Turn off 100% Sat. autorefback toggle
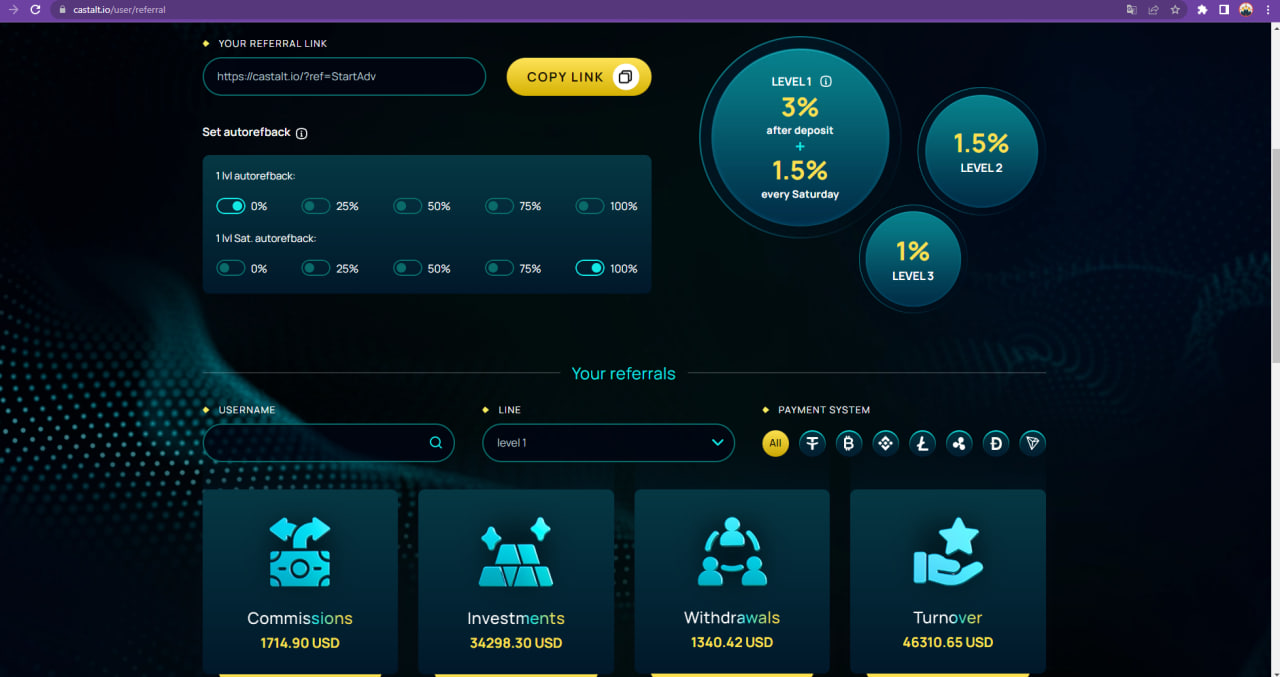Image resolution: width=1280 pixels, height=677 pixels. (590, 268)
